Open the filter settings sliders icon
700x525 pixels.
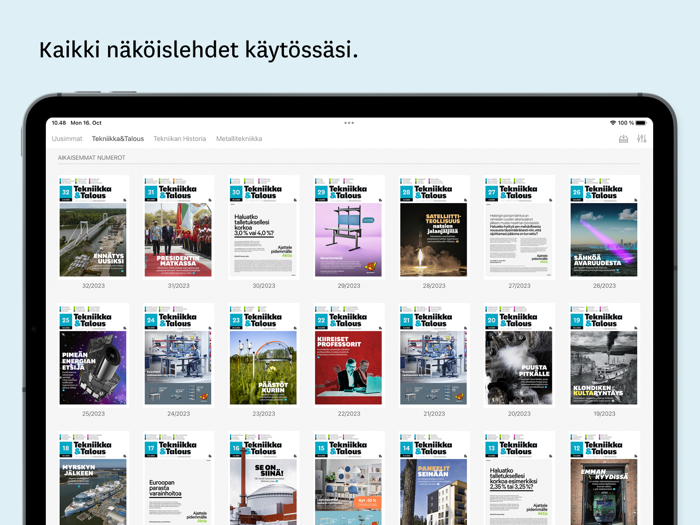(642, 139)
